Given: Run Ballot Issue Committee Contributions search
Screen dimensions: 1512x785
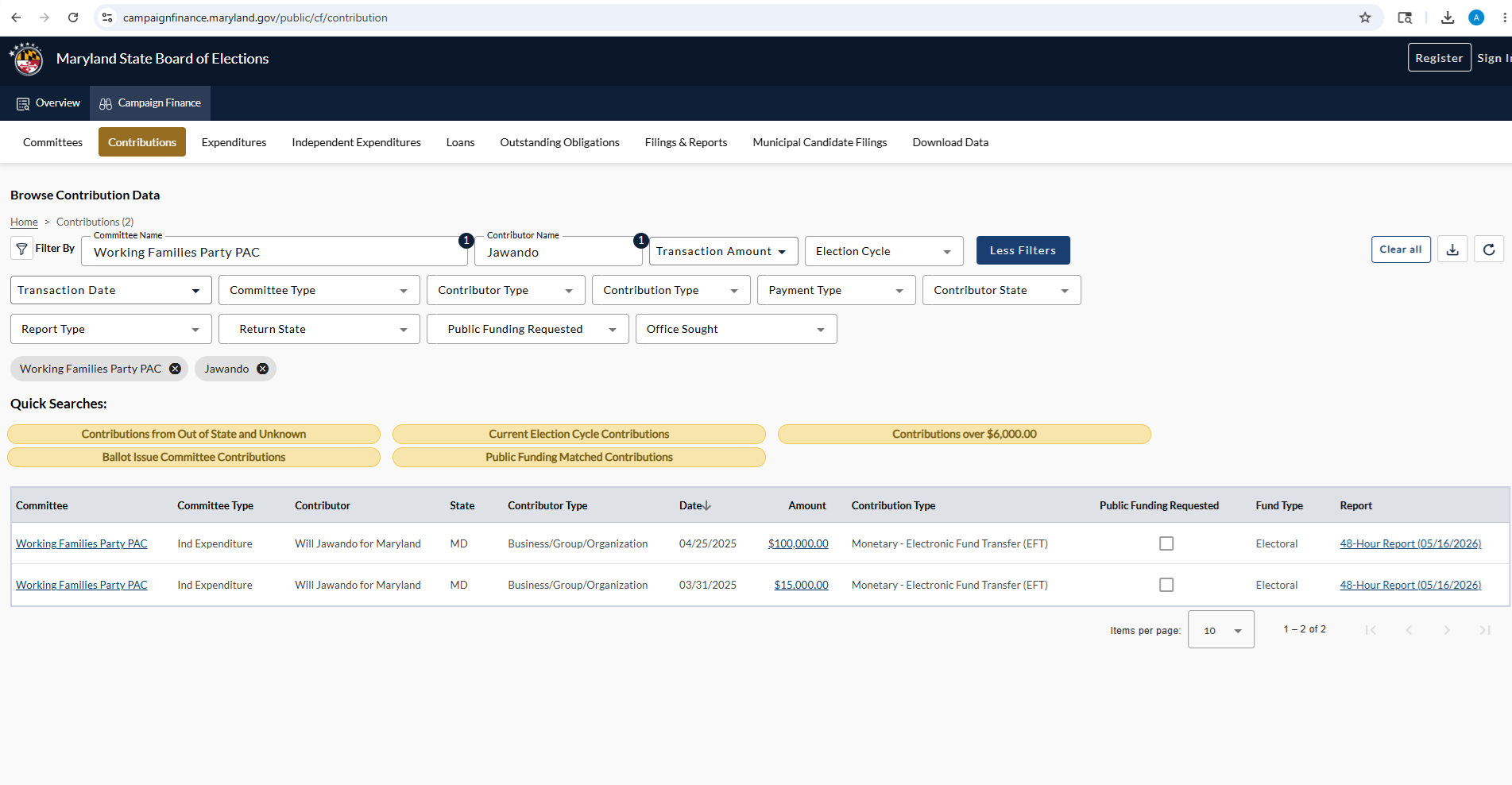Looking at the screenshot, I should tap(194, 457).
